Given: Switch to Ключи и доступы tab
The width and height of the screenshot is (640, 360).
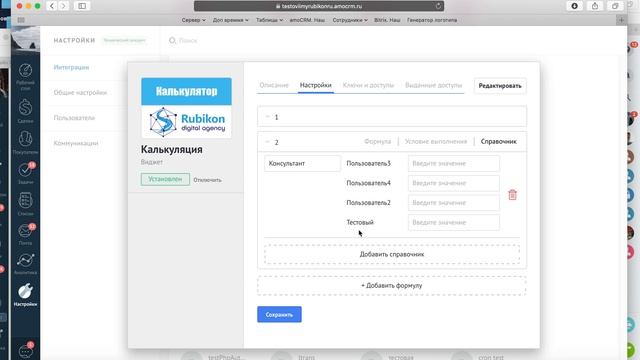Looking at the screenshot, I should tap(368, 85).
